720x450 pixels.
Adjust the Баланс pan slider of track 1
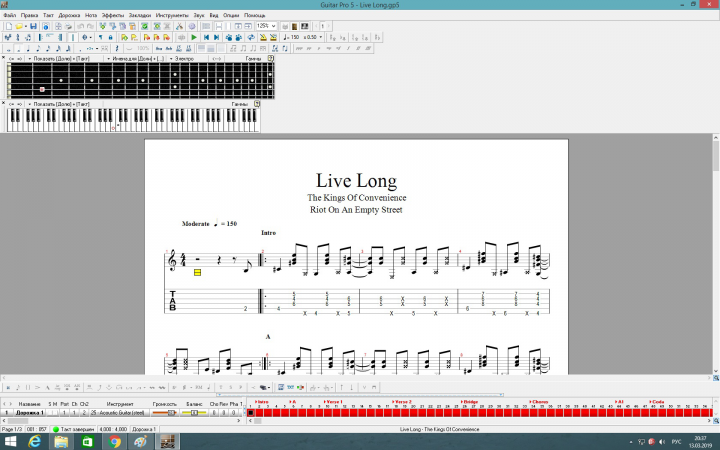[x=194, y=413]
